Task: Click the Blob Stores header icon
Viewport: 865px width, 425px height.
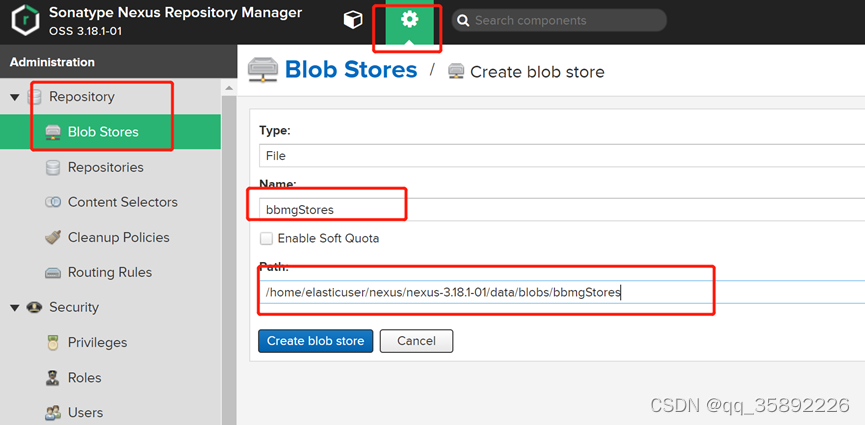Action: point(262,70)
